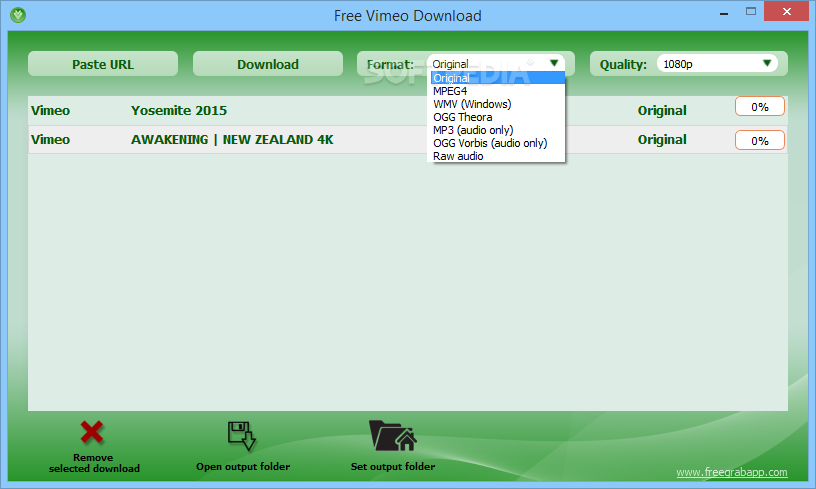Click the Free Vimeo Download app logo
The image size is (816, 489).
pos(18,15)
